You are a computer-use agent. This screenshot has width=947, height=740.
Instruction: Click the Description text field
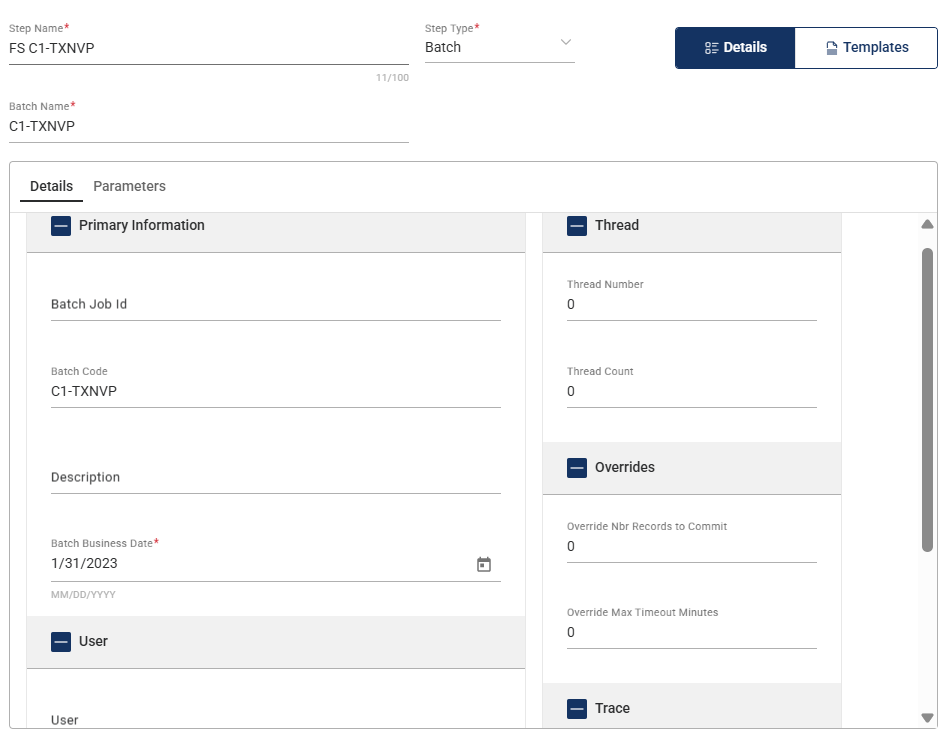[275, 477]
